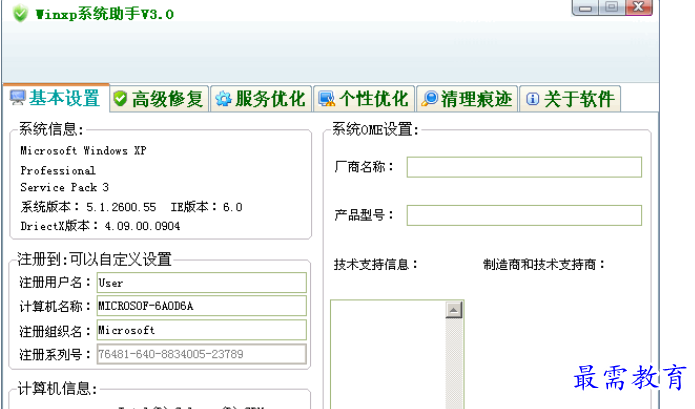Click the 产品型号 input field
695x409 pixels.
(x=524, y=215)
